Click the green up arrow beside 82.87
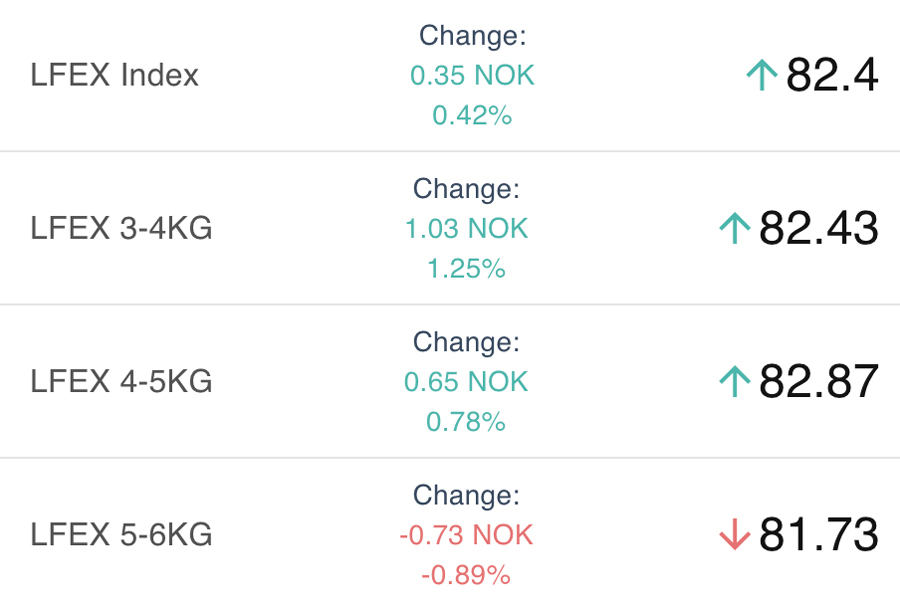This screenshot has width=900, height=607. (735, 382)
